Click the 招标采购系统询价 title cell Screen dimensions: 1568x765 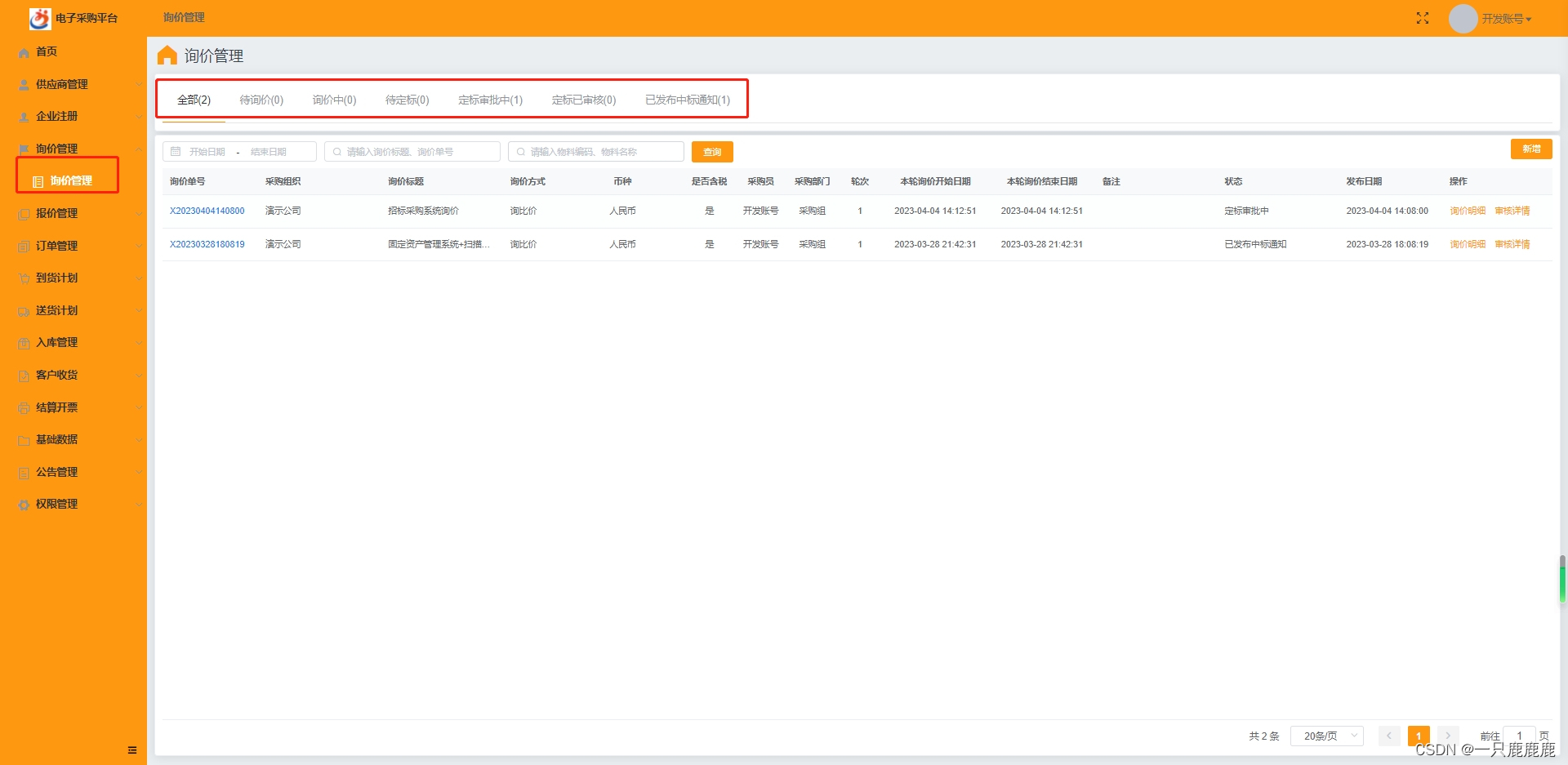(x=423, y=211)
